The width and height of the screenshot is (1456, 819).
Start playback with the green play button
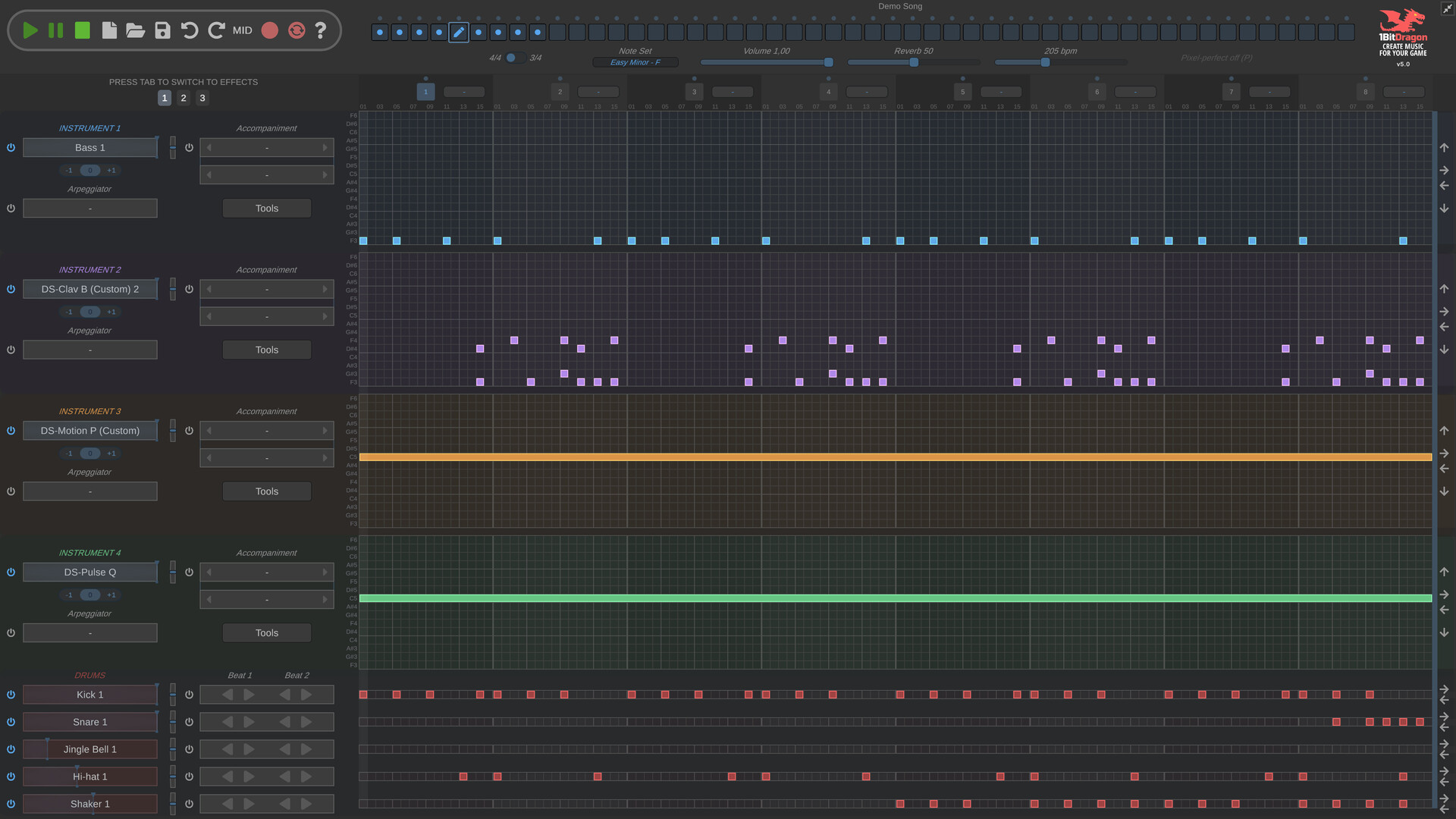tap(30, 30)
